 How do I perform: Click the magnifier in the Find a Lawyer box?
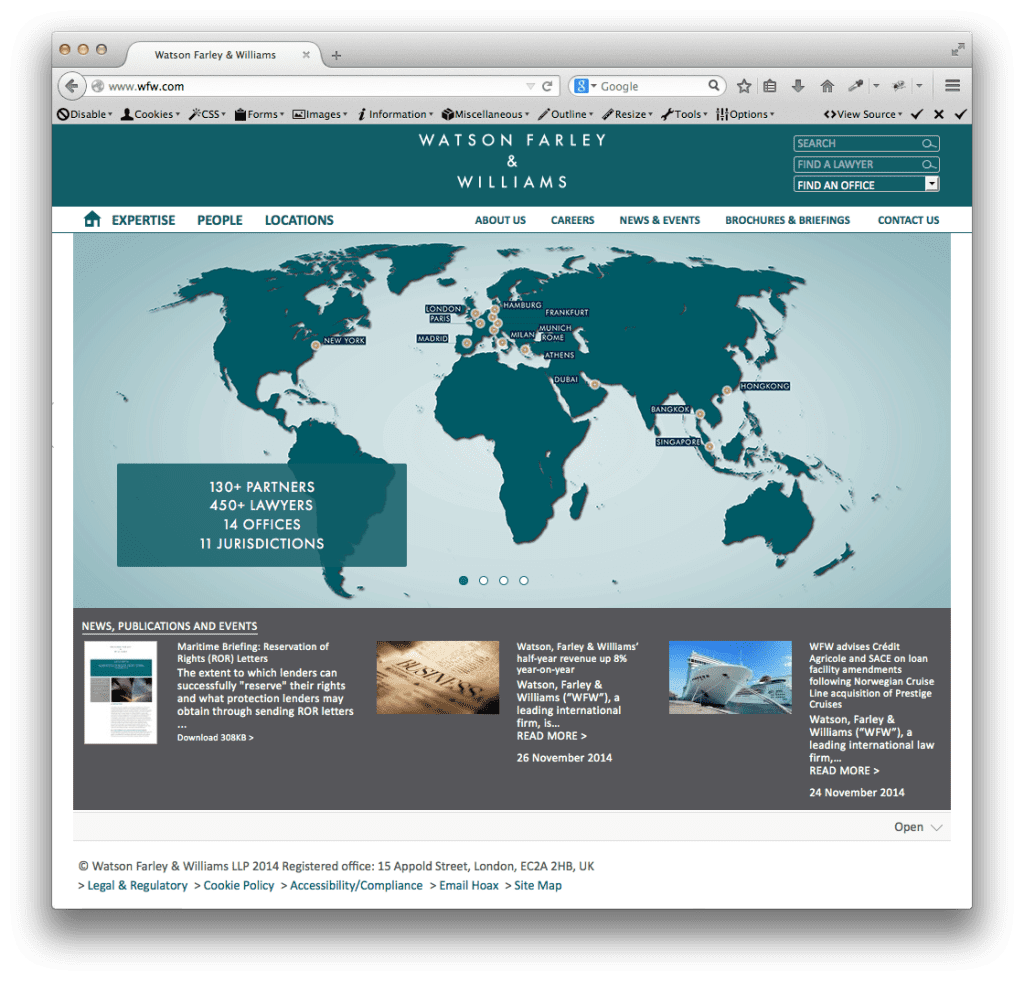point(929,164)
